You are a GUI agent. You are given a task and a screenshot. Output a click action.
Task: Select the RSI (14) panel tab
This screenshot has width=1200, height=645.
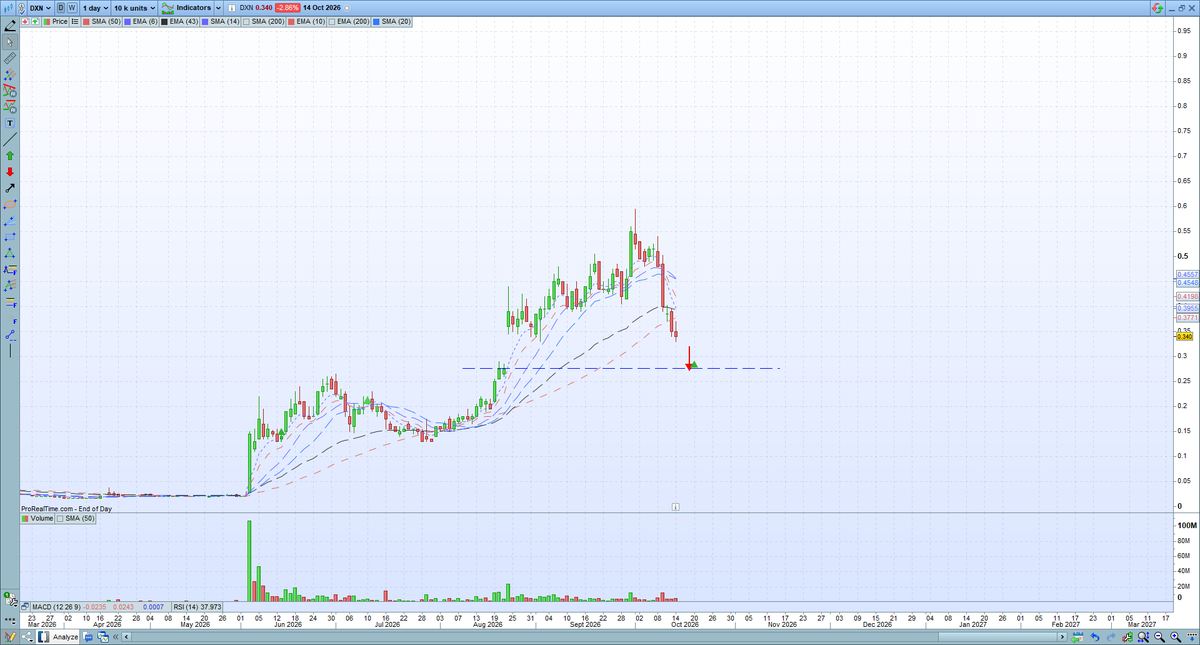[197, 606]
